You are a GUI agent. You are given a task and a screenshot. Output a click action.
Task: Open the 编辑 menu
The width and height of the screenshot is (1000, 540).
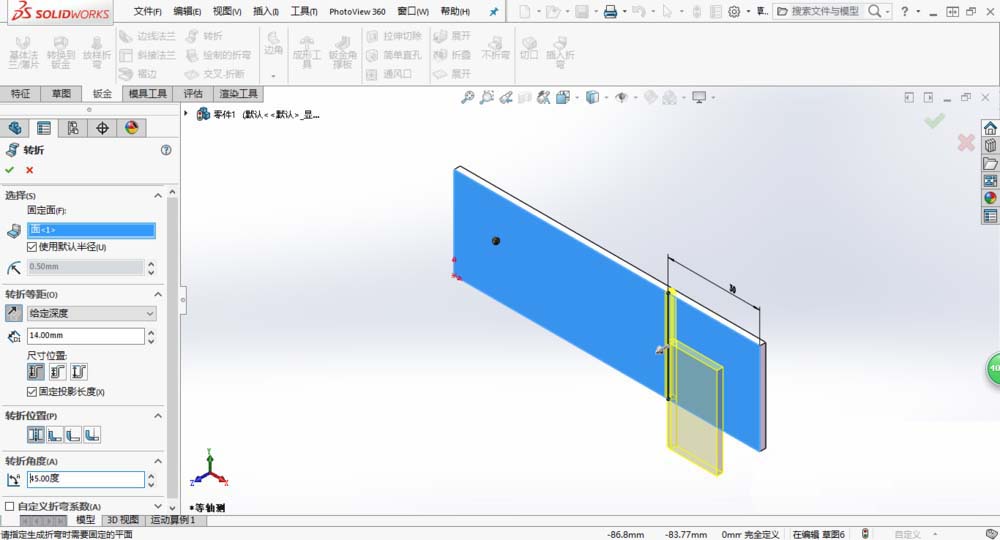pos(187,11)
